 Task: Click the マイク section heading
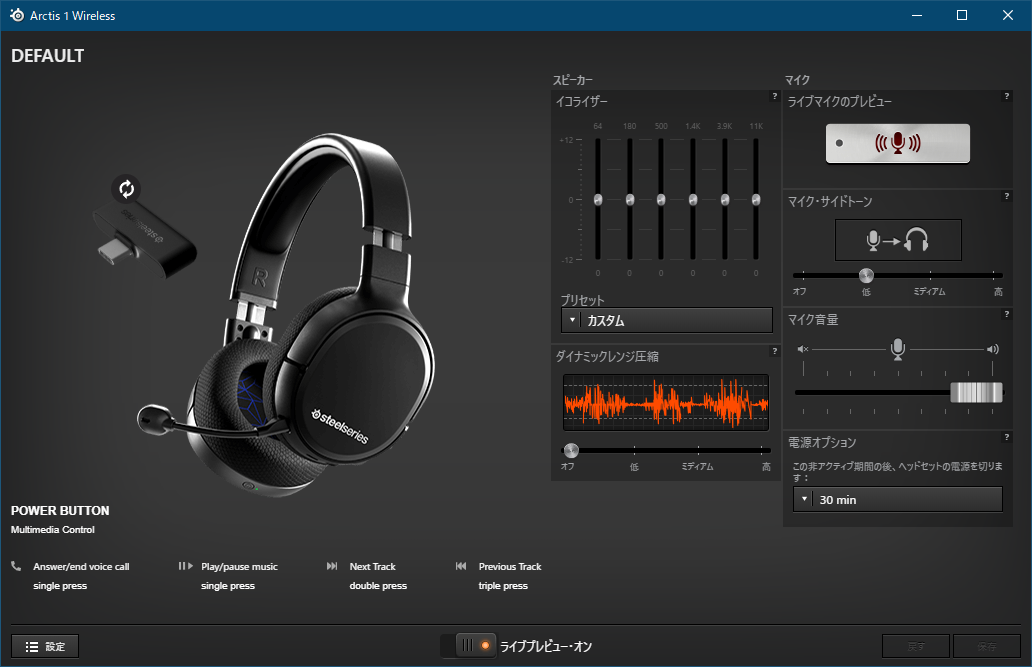[797, 80]
